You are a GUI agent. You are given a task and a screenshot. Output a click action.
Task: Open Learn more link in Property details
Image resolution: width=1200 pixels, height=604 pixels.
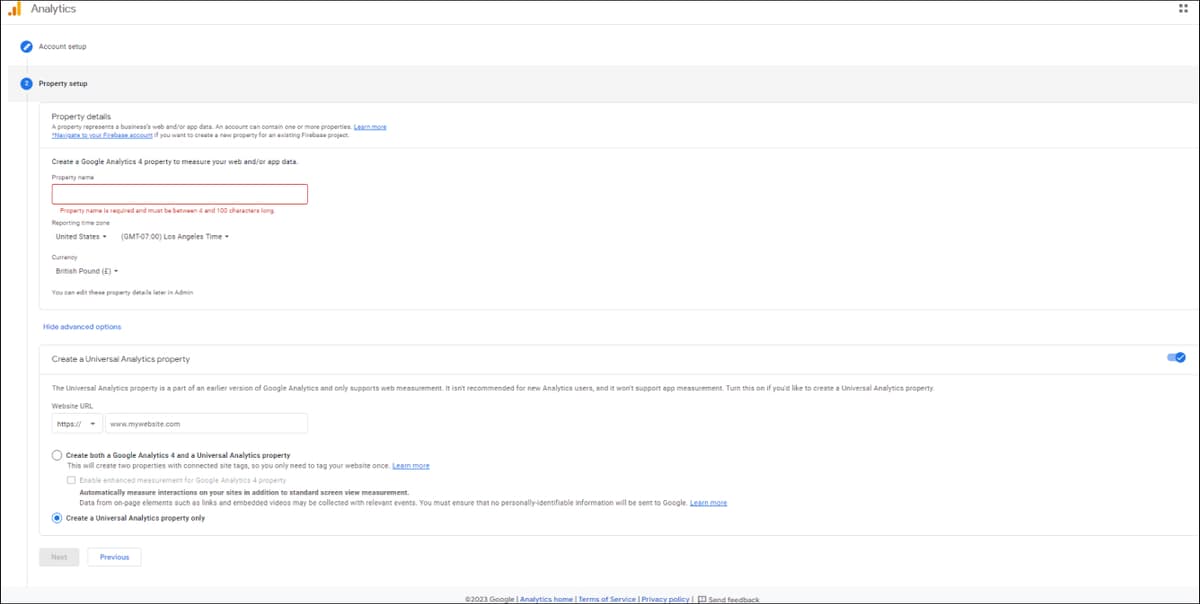[x=370, y=127]
